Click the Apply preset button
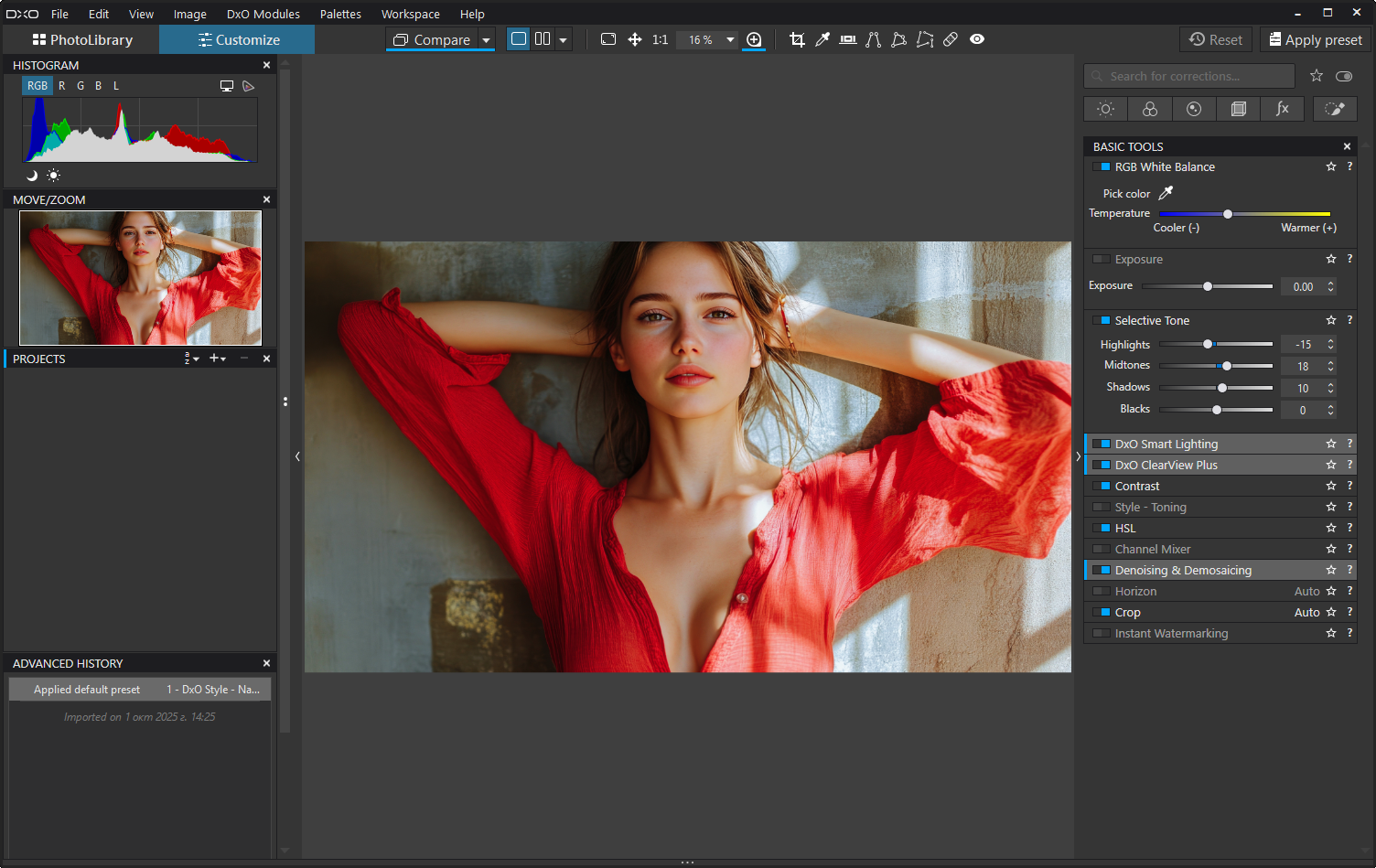 pos(1315,39)
